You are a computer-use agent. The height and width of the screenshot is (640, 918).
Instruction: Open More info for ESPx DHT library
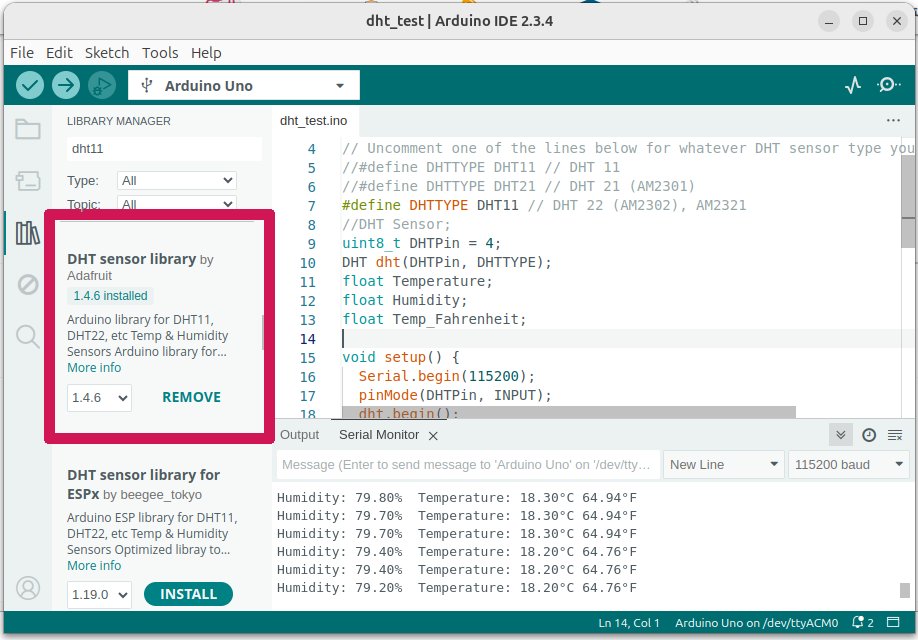coord(94,566)
